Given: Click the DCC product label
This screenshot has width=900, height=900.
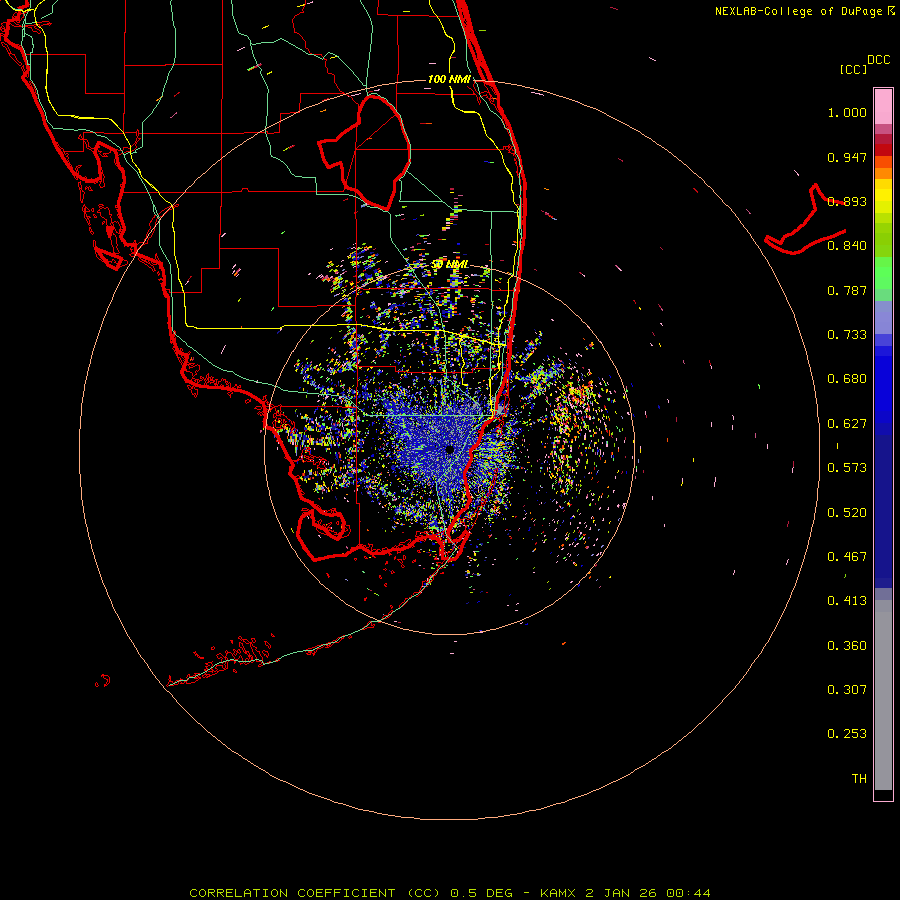Looking at the screenshot, I should pyautogui.click(x=878, y=60).
